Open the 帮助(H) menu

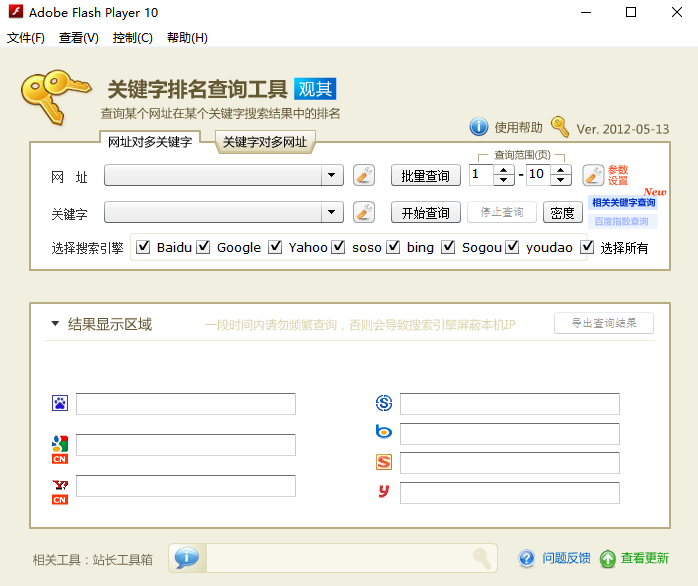click(187, 38)
